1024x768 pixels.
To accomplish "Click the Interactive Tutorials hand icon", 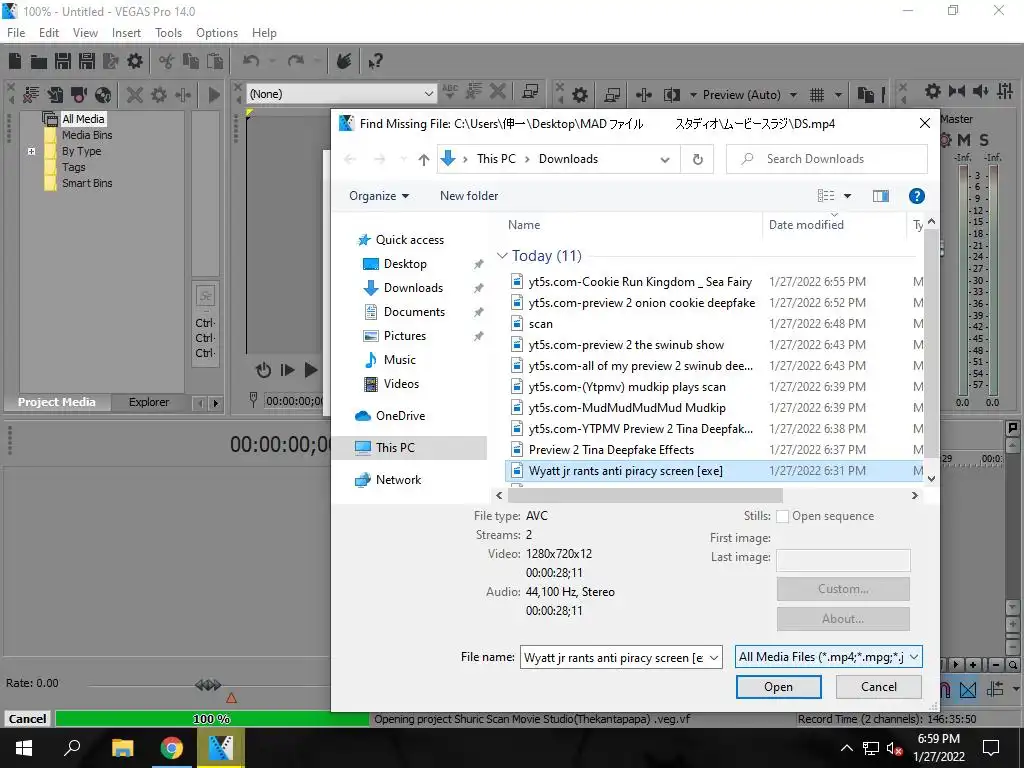I will click(x=344, y=61).
